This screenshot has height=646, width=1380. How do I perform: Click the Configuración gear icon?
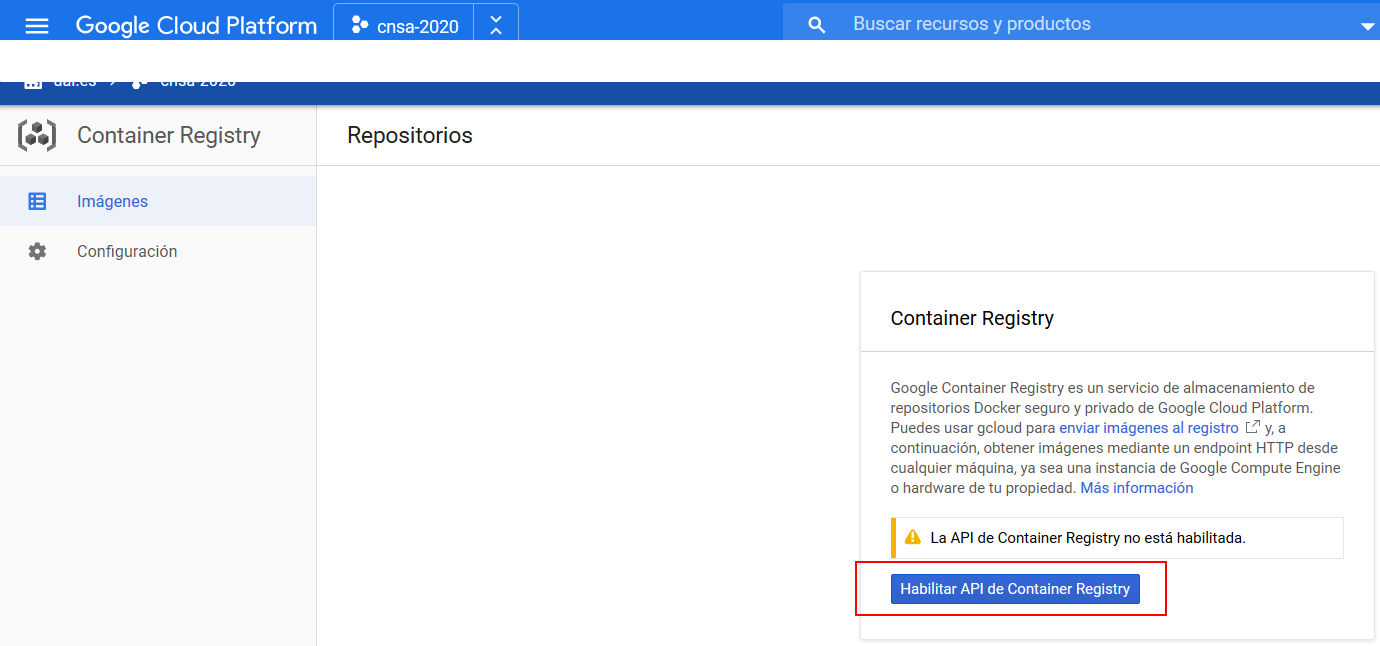[37, 251]
